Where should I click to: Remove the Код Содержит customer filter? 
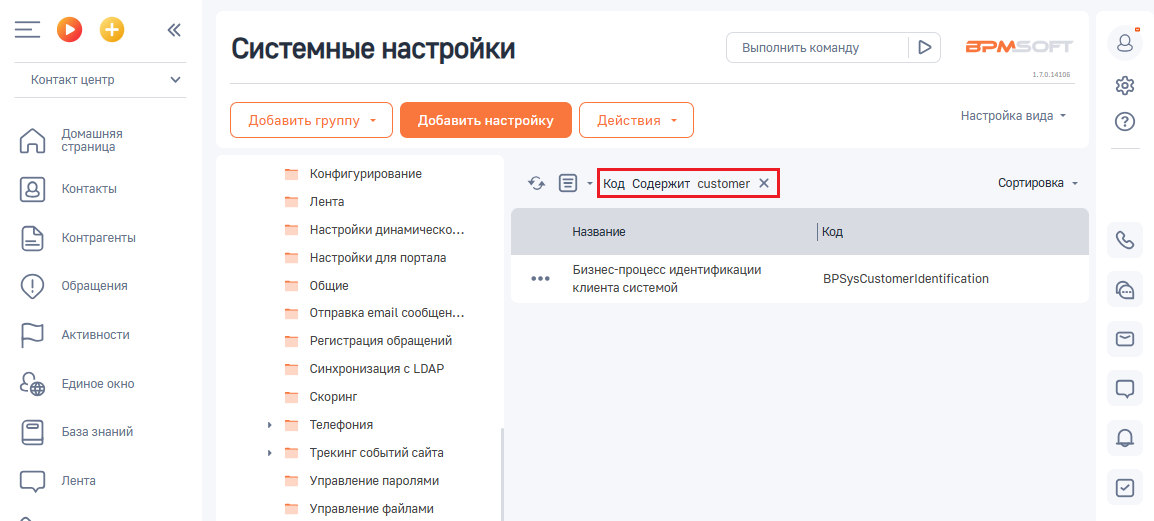click(x=764, y=183)
